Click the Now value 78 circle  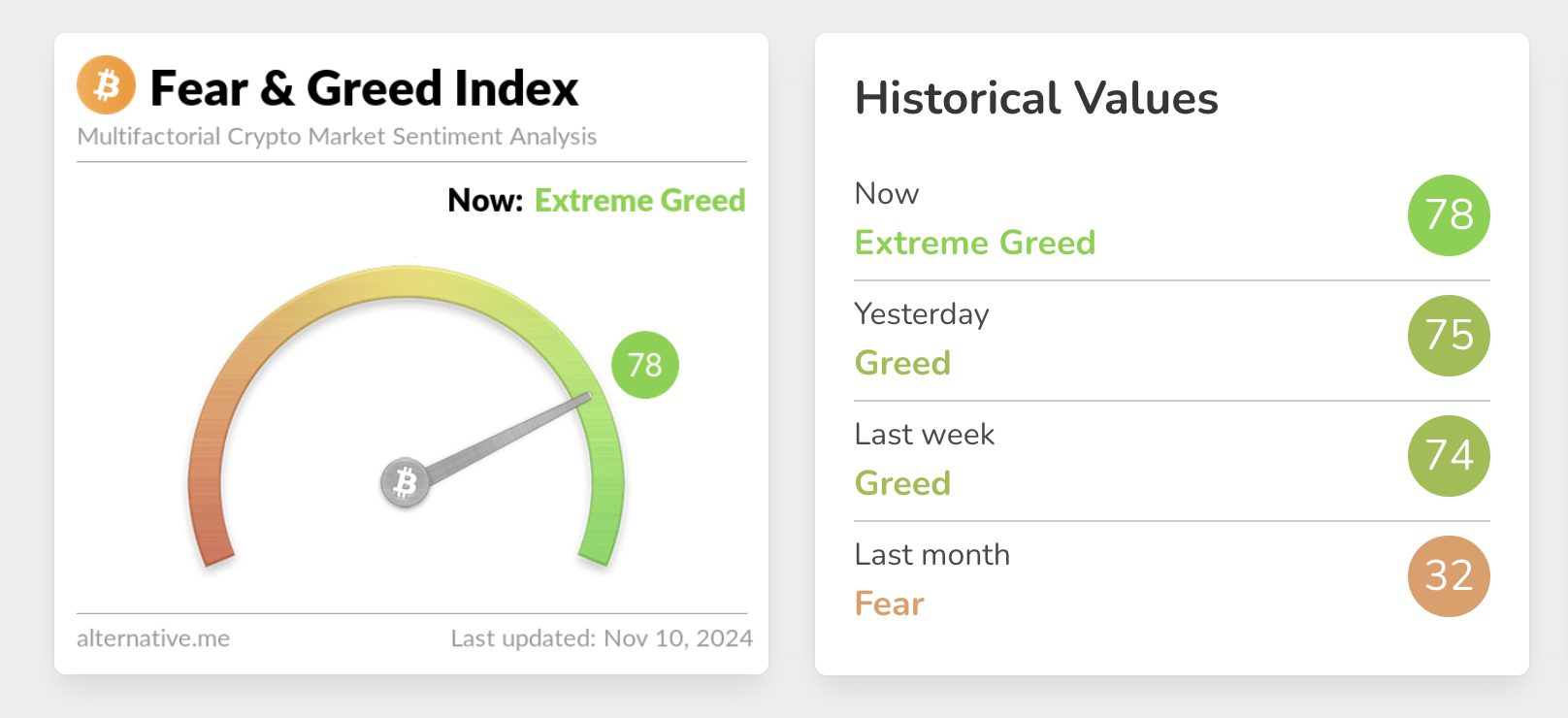[1449, 215]
